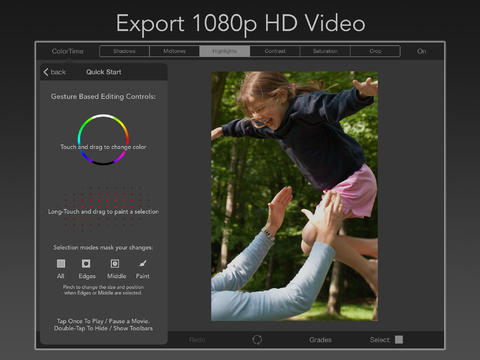This screenshot has height=360, width=480.
Task: Select the Paint brush selection icon
Action: tap(142, 263)
